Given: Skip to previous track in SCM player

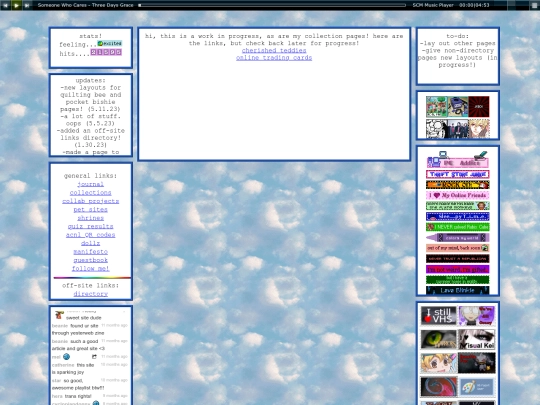Looking at the screenshot, I should (x=5, y=5).
